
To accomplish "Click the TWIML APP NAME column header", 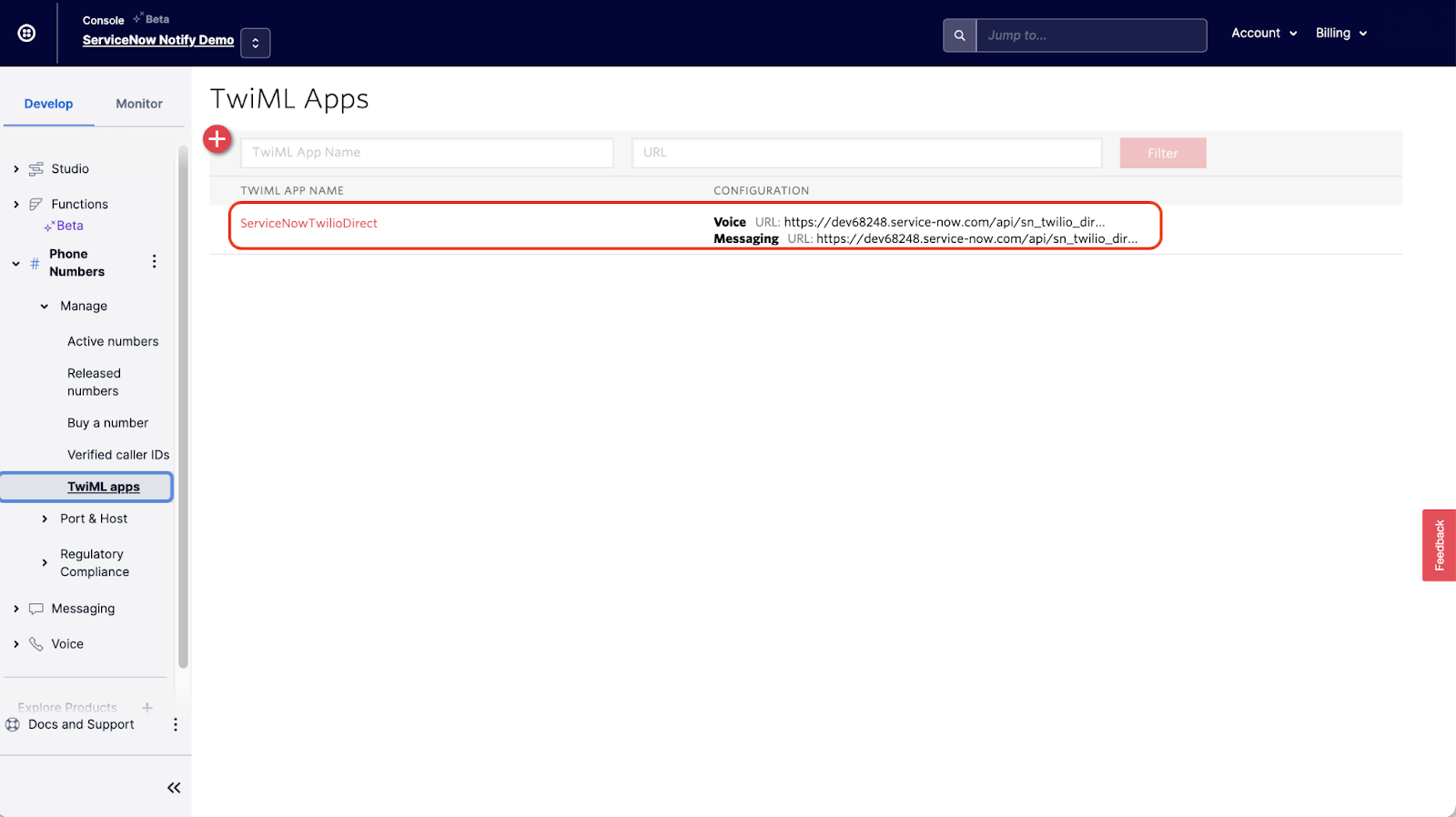I will 292,191.
